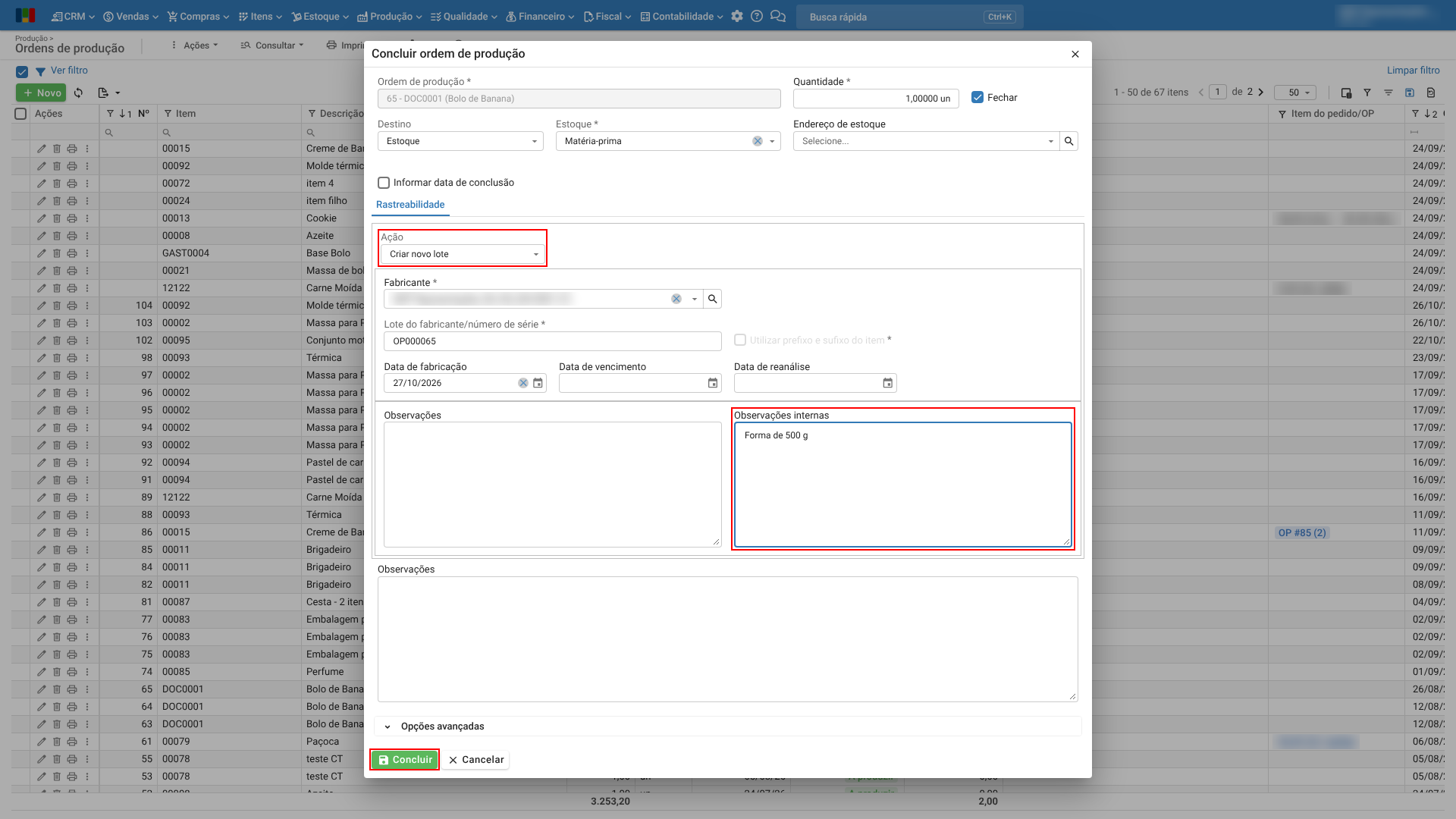
Task: Open the Financeiro menu
Action: 540,16
